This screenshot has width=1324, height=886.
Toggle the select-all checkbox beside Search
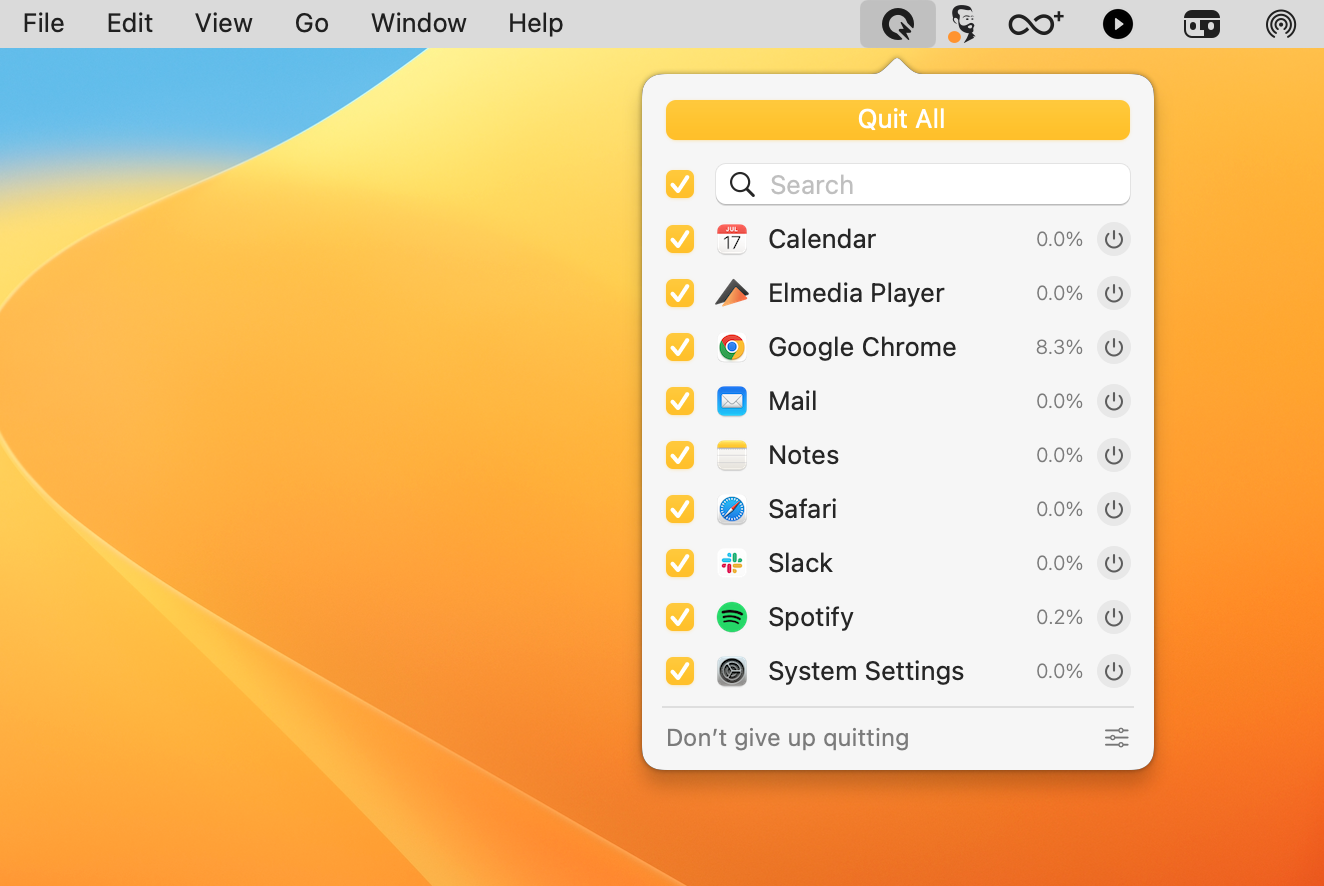click(680, 184)
